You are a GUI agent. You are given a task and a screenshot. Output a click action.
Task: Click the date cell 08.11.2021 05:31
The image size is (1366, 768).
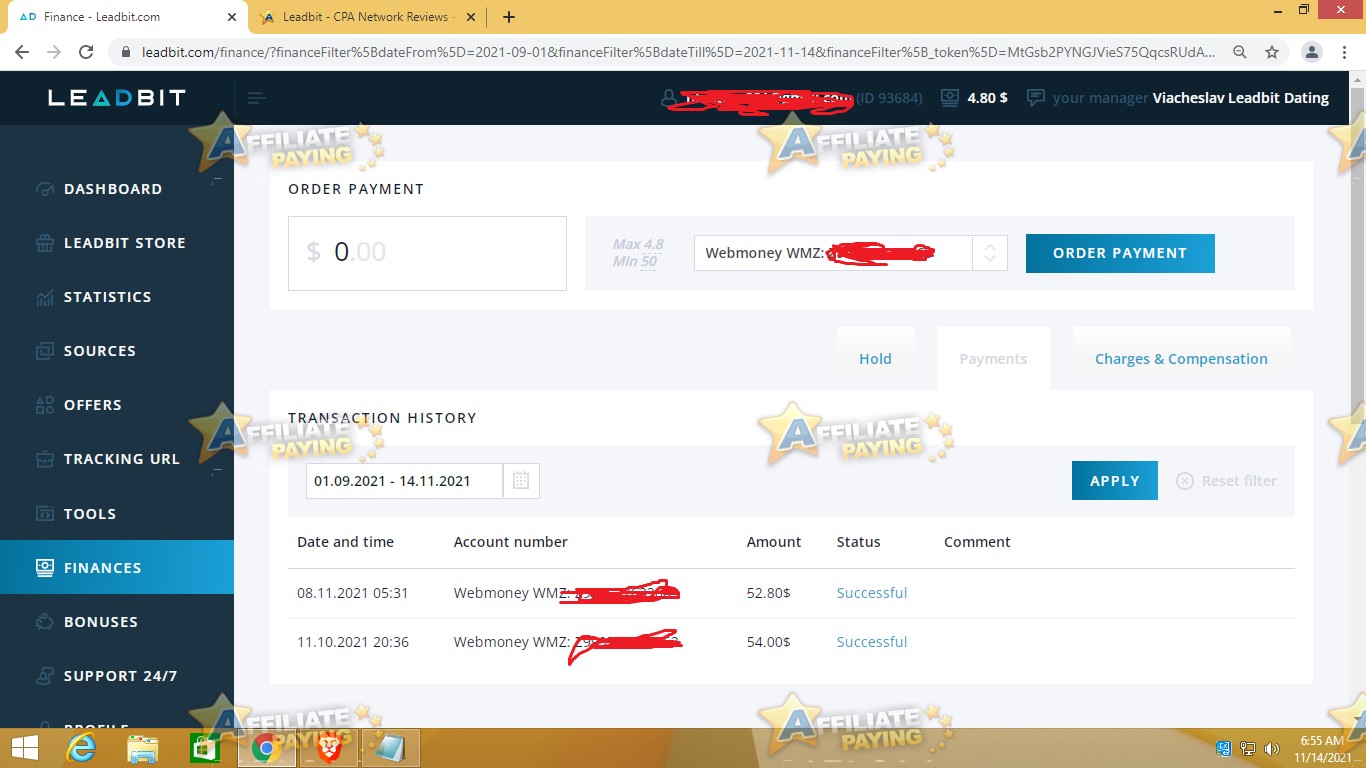click(x=353, y=593)
